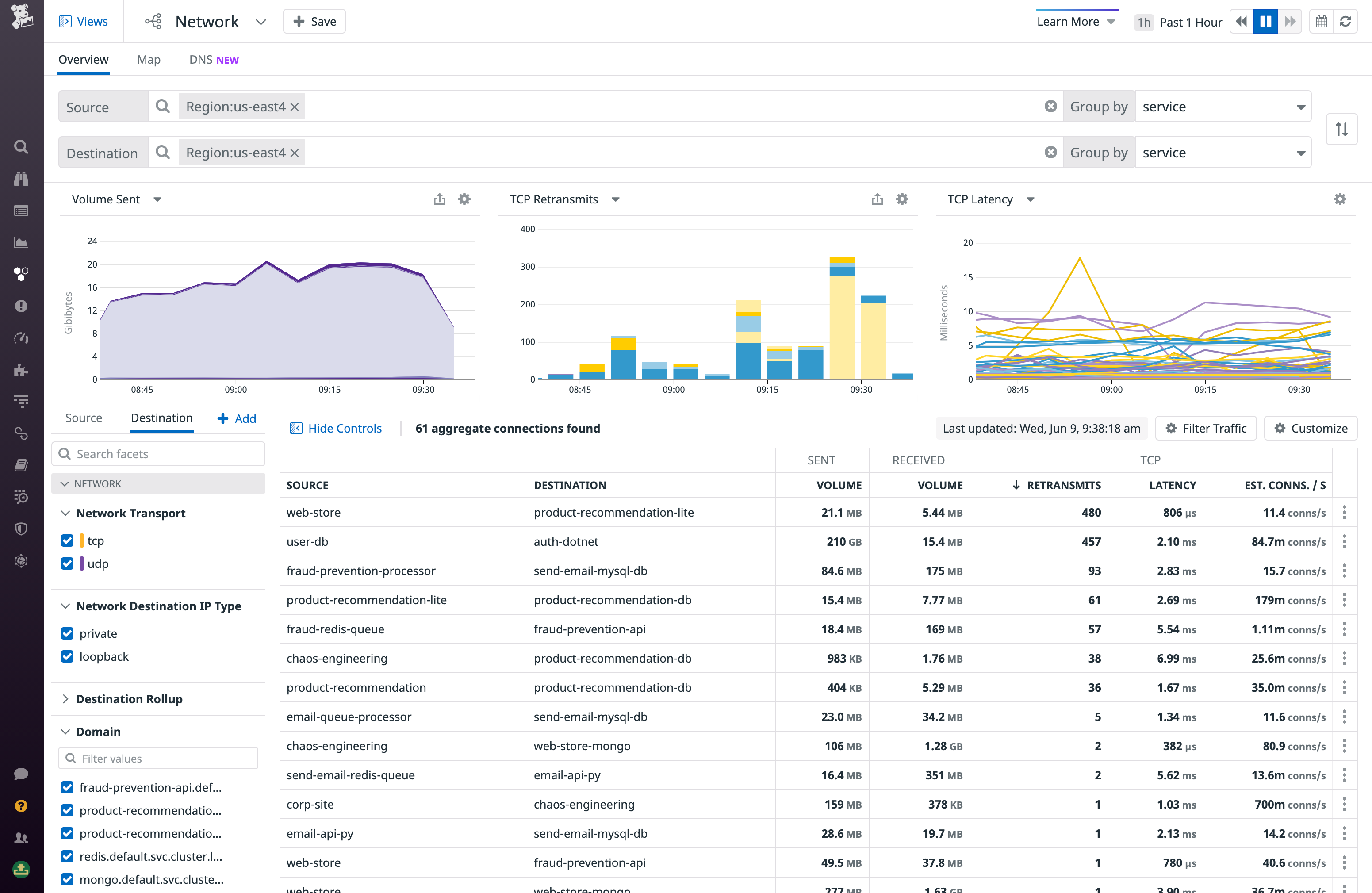Image resolution: width=1372 pixels, height=893 pixels.
Task: Open Integrations via the puzzle piece icon
Action: point(21,370)
